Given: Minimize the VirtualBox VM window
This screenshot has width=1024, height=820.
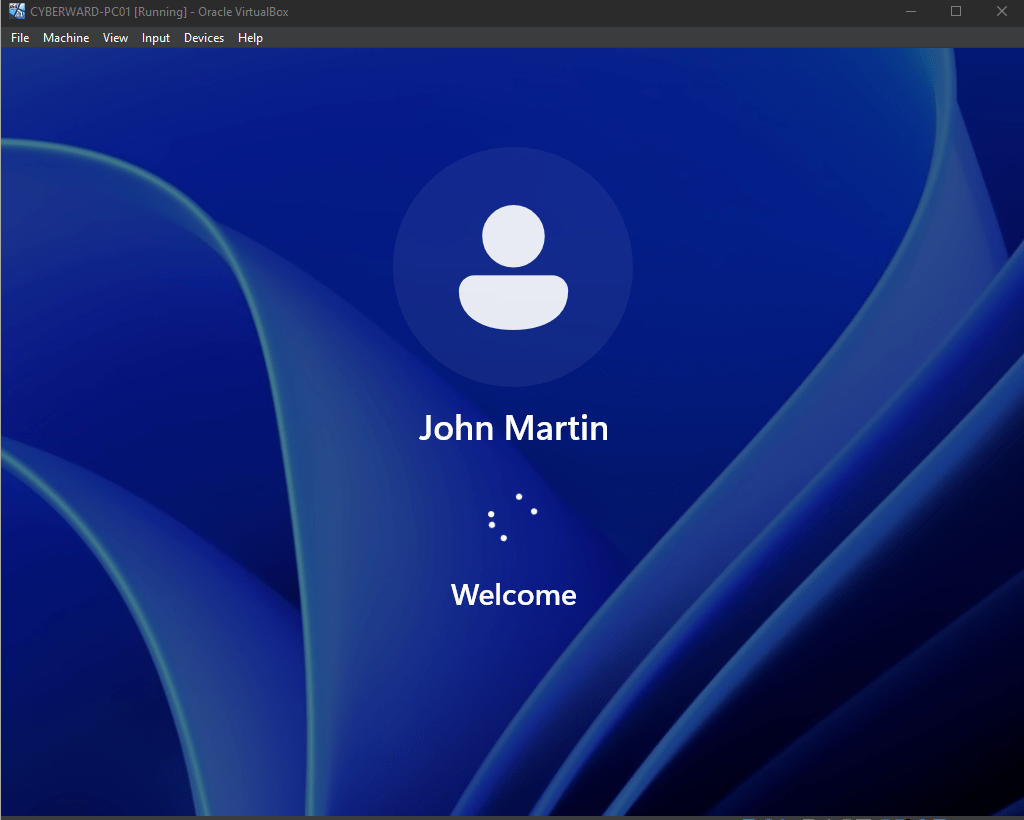Looking at the screenshot, I should pos(911,12).
